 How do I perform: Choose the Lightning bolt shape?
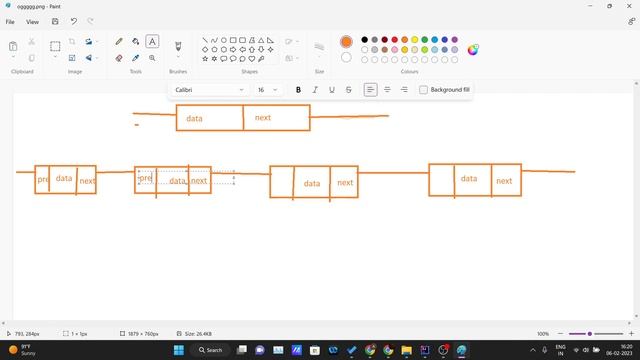[x=261, y=59]
